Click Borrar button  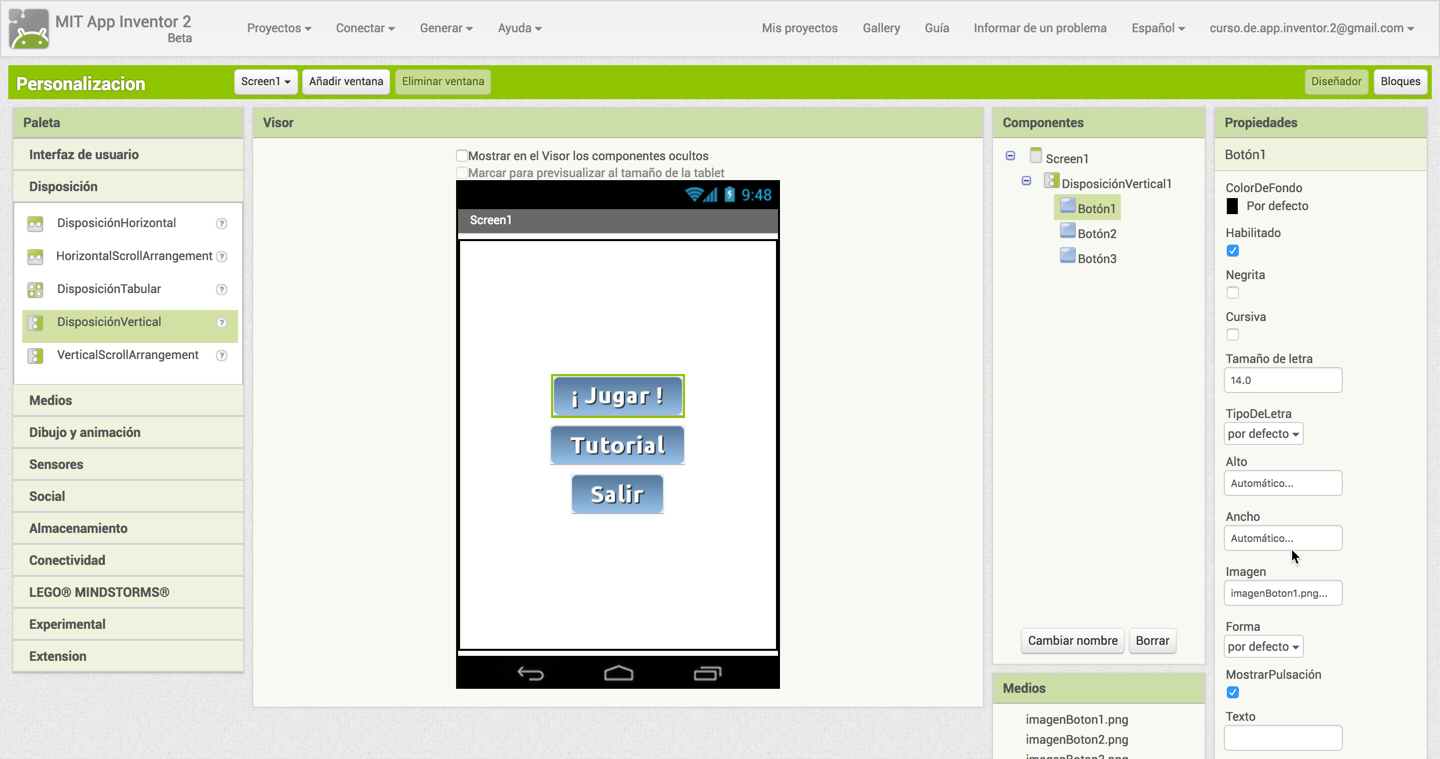[1152, 641]
